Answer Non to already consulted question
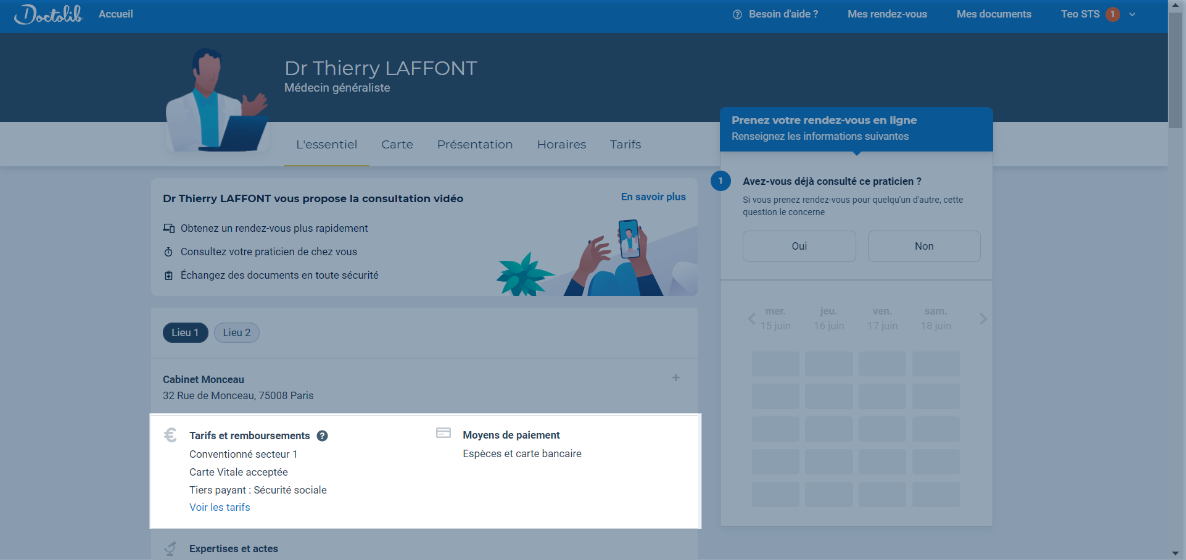 click(924, 246)
